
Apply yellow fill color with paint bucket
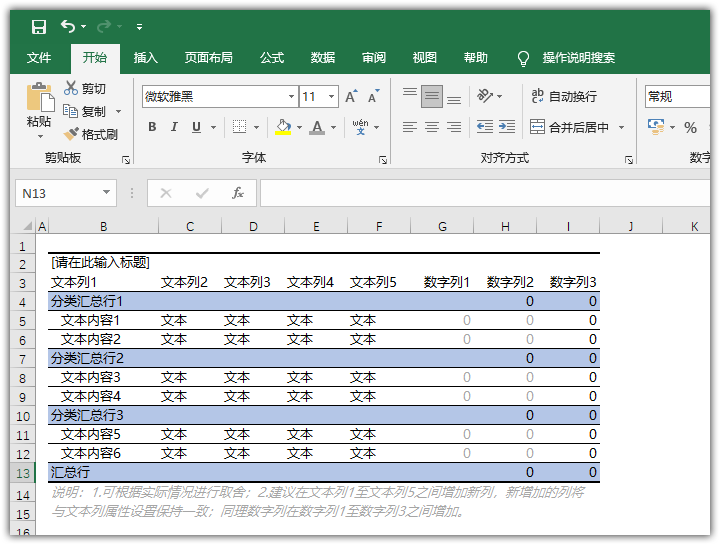[x=283, y=127]
